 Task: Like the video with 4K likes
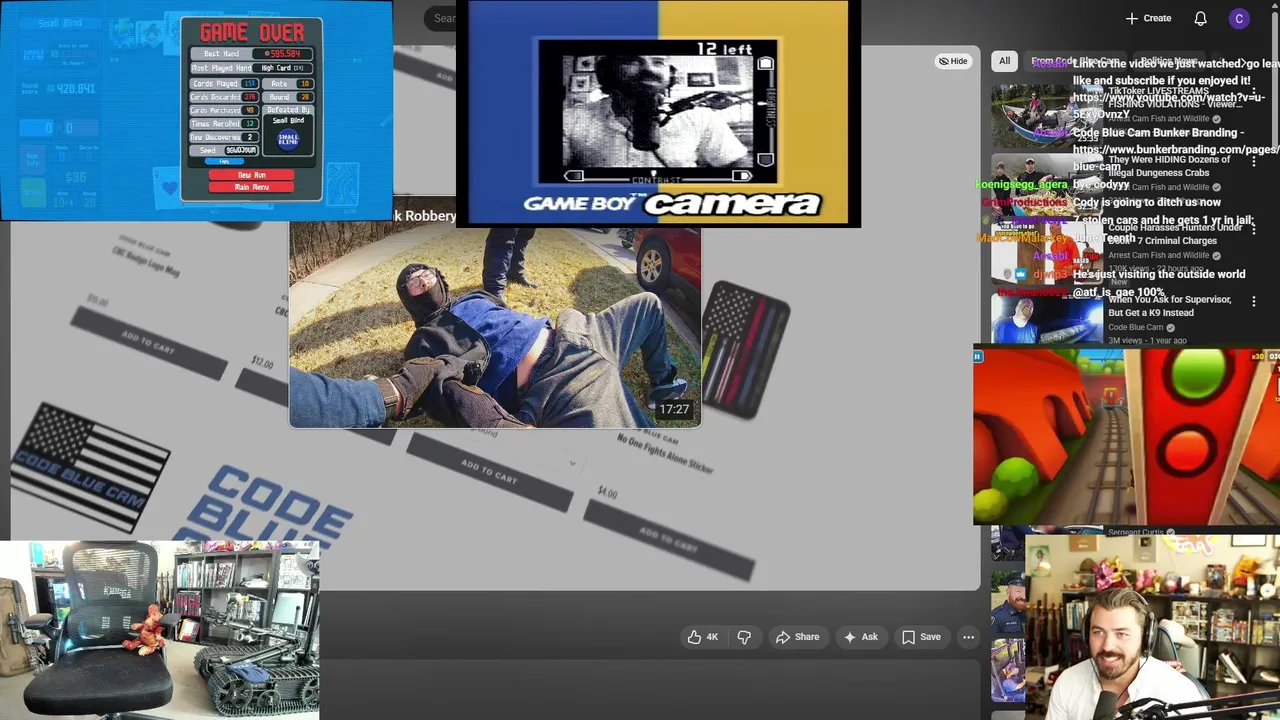point(702,637)
